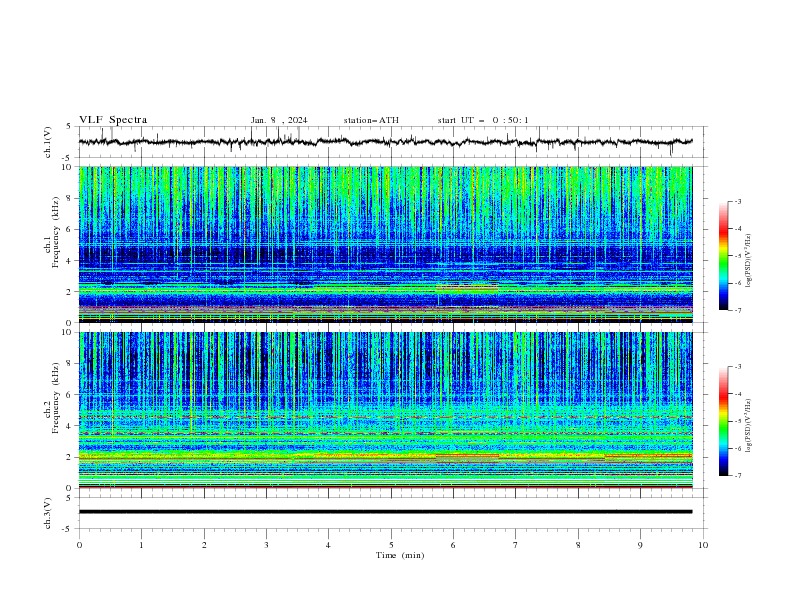
Task: Click the ch.3(V) axis label
Action: click(x=48, y=513)
